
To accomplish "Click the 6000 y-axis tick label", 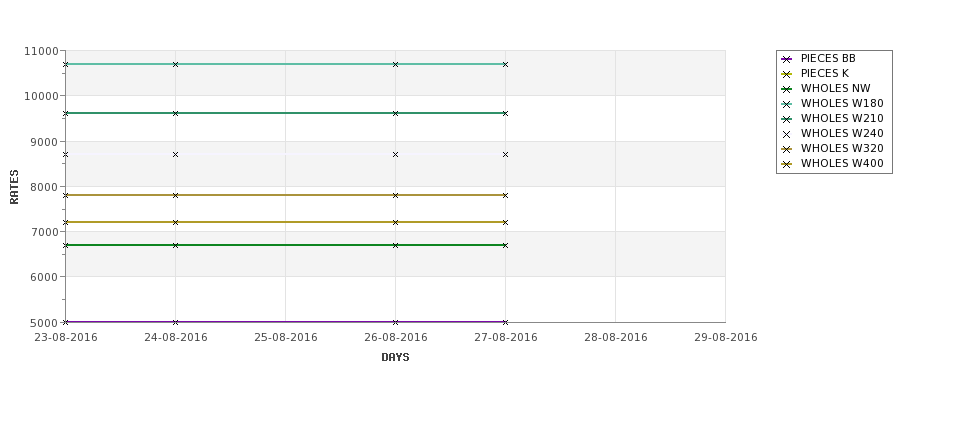I will [x=44, y=277].
